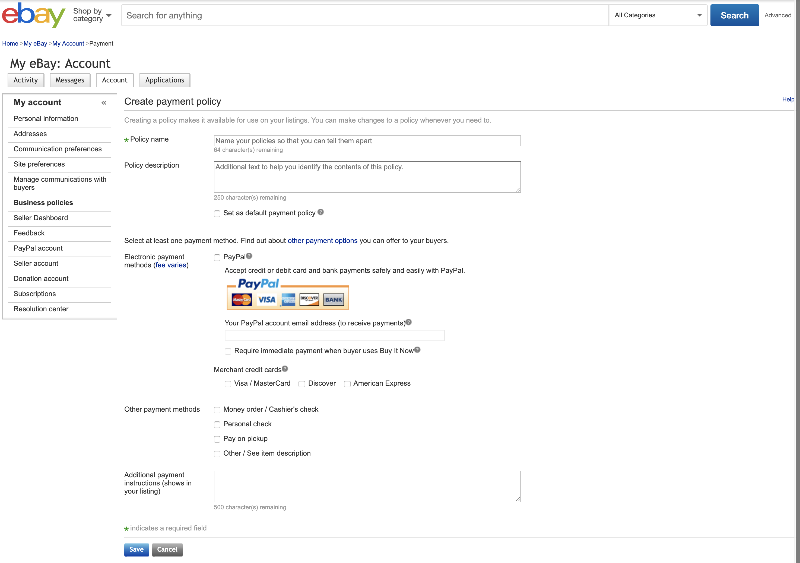800x563 pixels.
Task: Switch to the Messages tab
Action: tap(70, 80)
